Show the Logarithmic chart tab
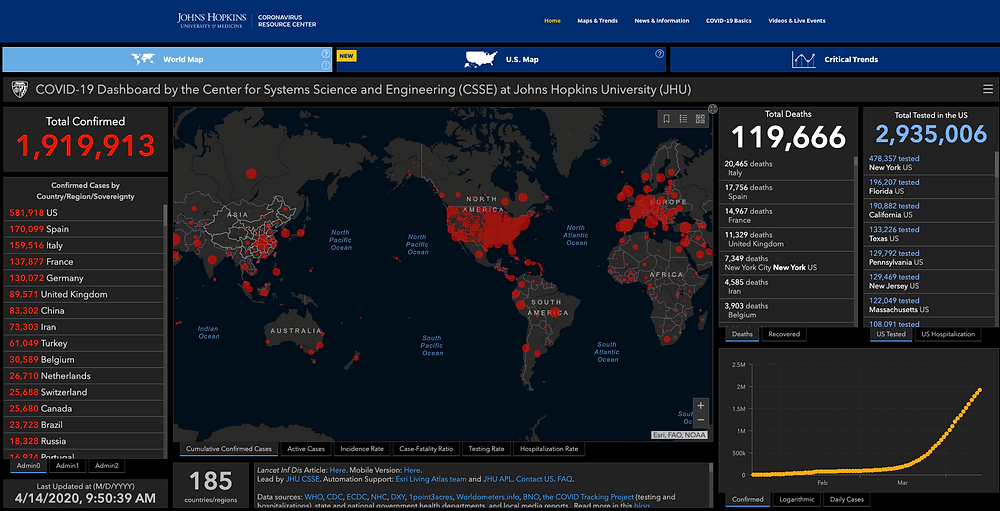Image resolution: width=1000 pixels, height=511 pixels. click(x=796, y=500)
